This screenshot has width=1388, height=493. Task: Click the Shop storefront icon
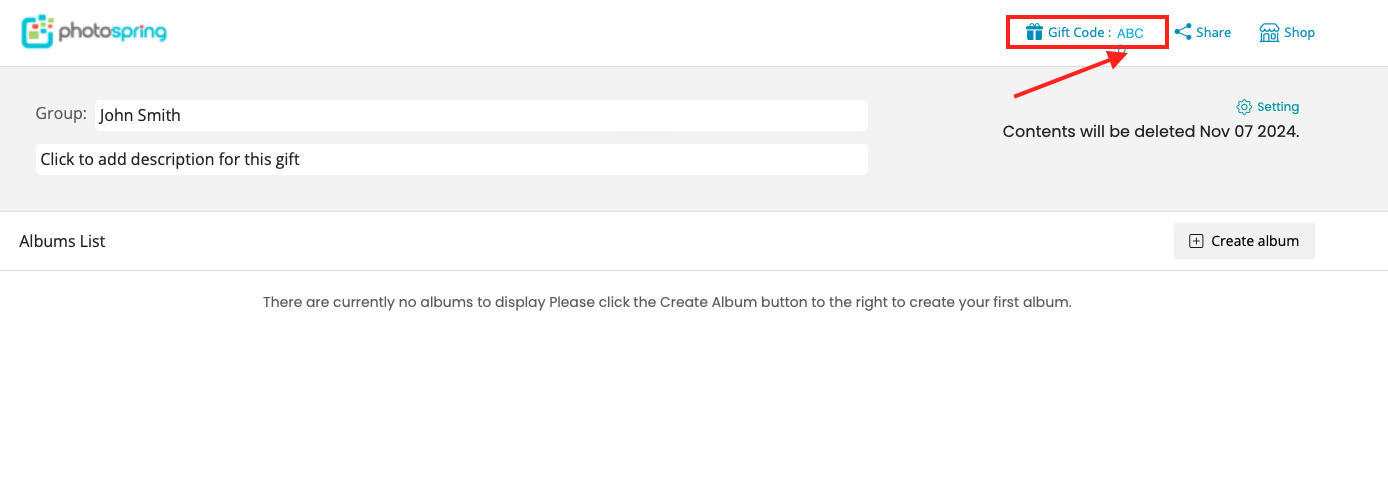1269,33
